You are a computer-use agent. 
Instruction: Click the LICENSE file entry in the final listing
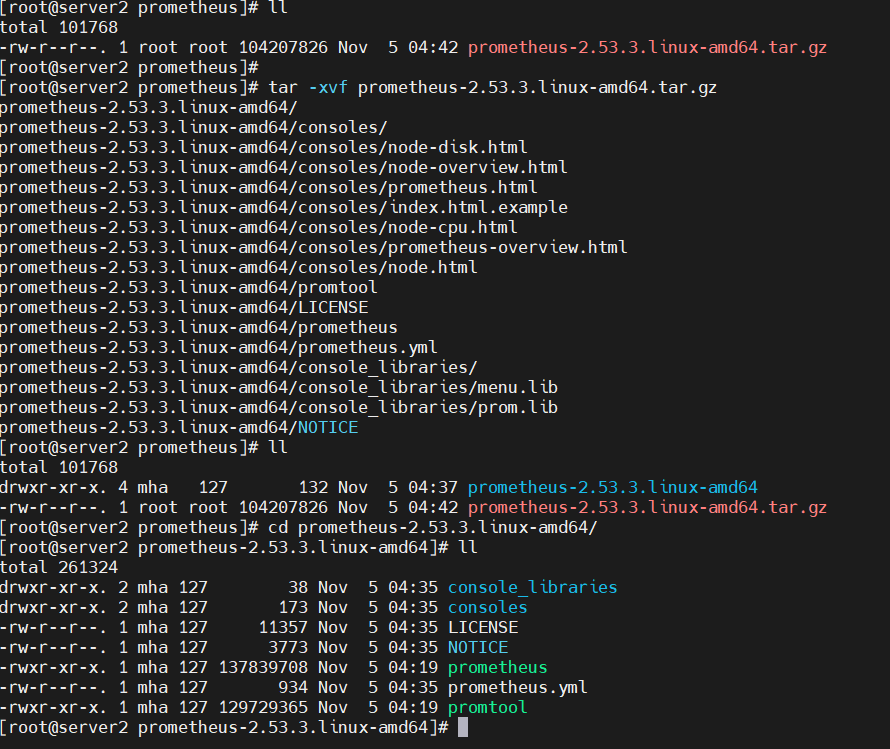coord(482,628)
